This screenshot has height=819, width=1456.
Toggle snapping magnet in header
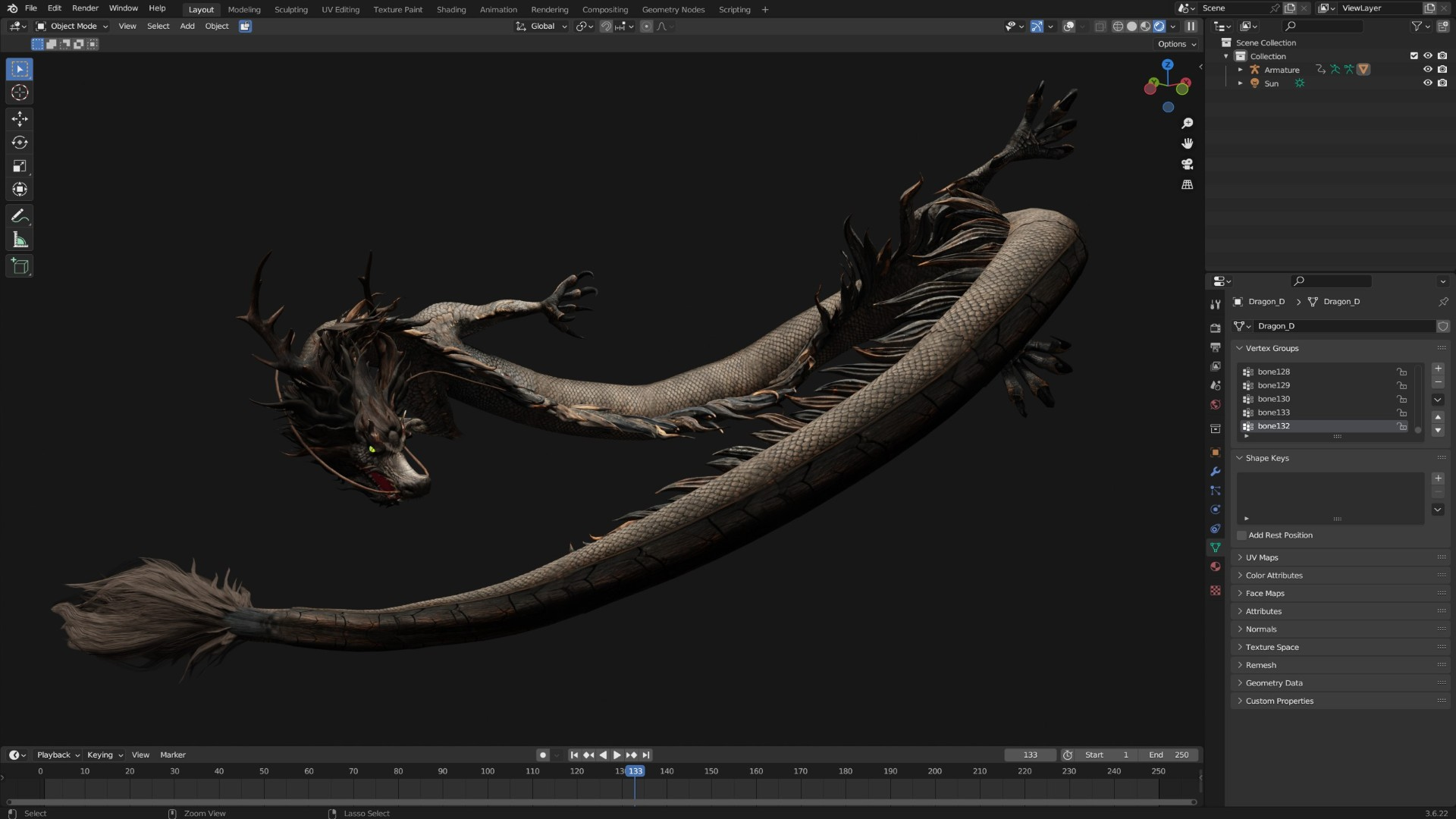(x=606, y=27)
